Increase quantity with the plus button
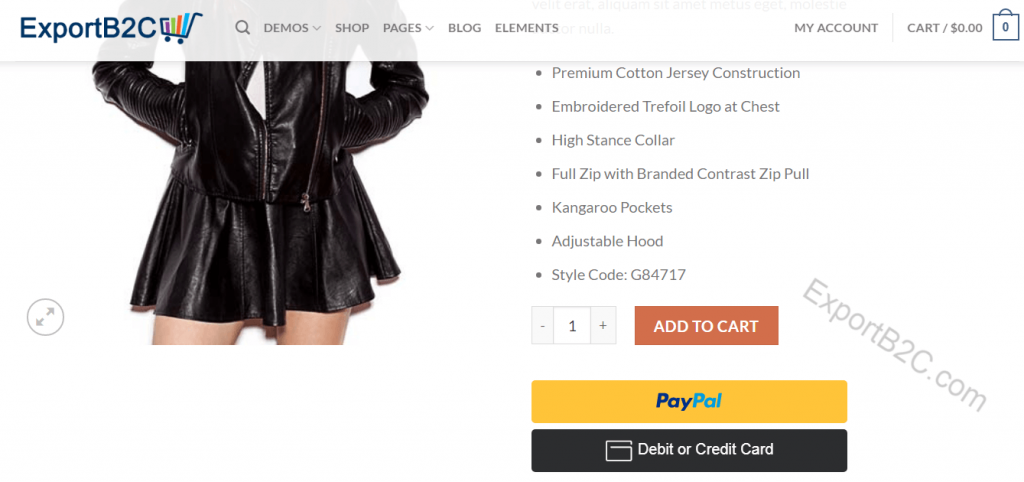The height and width of the screenshot is (482, 1024). [x=603, y=325]
